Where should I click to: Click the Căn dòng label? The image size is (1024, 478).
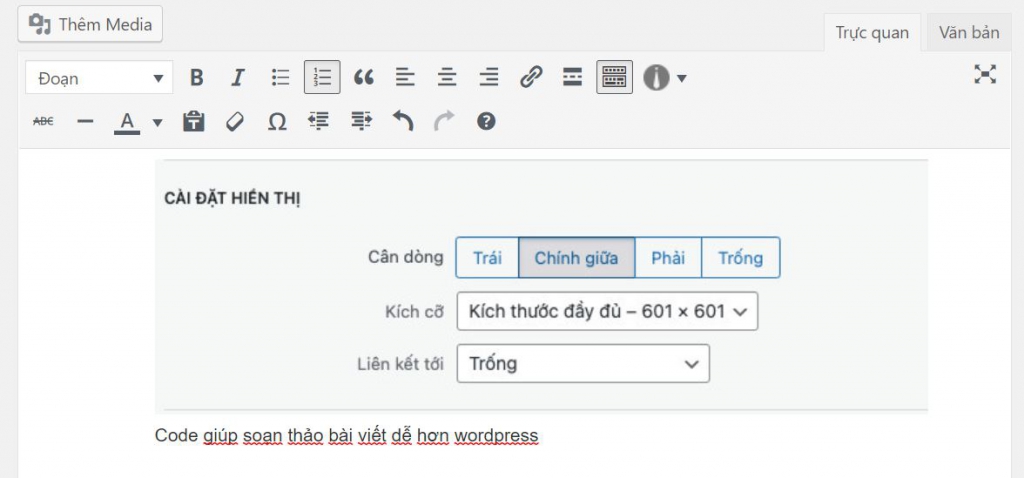click(406, 257)
